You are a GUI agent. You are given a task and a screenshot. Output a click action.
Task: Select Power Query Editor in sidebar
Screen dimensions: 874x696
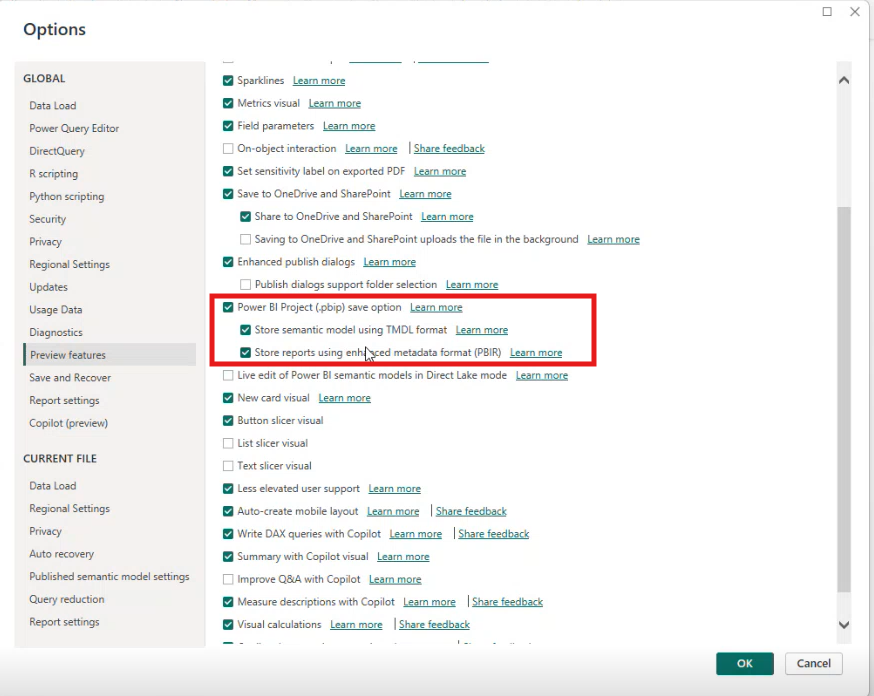point(74,128)
